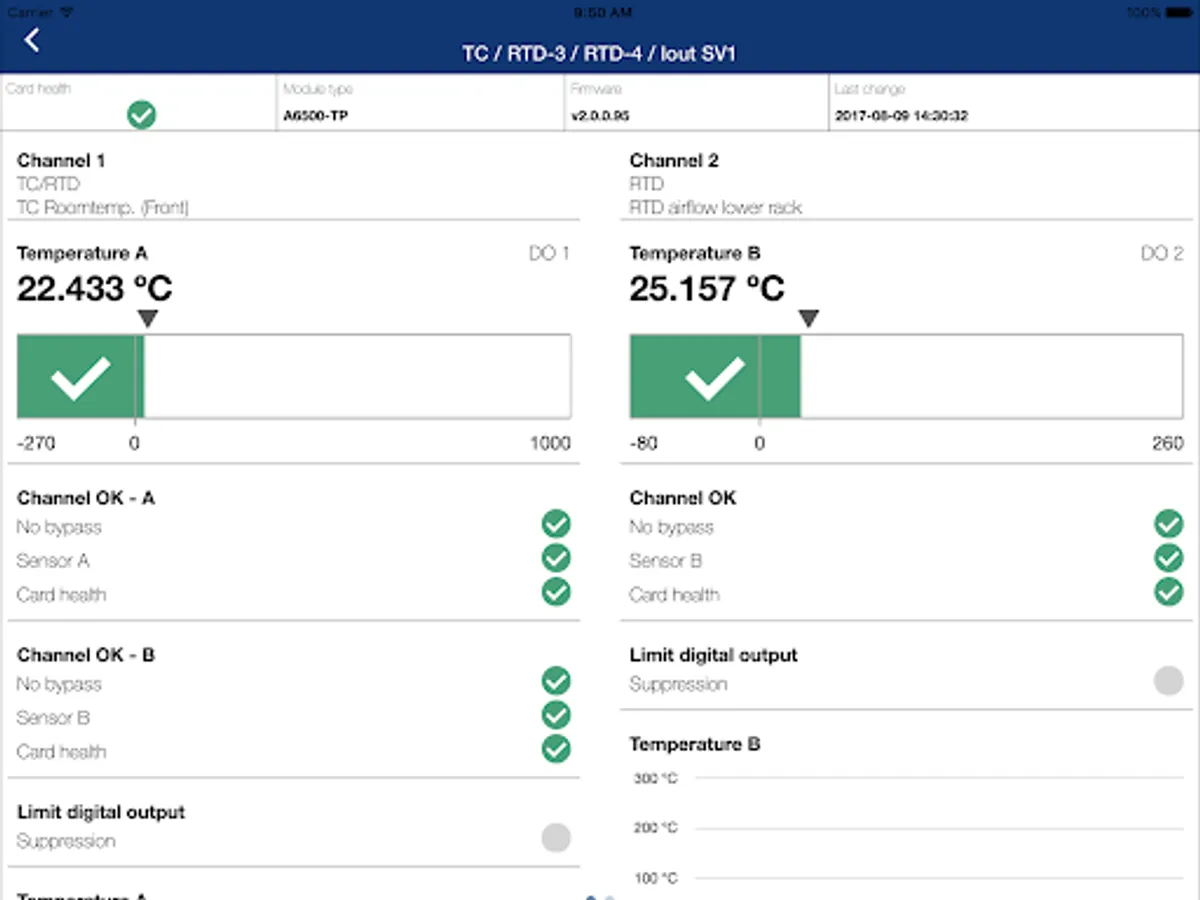
Task: Toggle Channel 1 Suppression indicator
Action: coord(556,838)
